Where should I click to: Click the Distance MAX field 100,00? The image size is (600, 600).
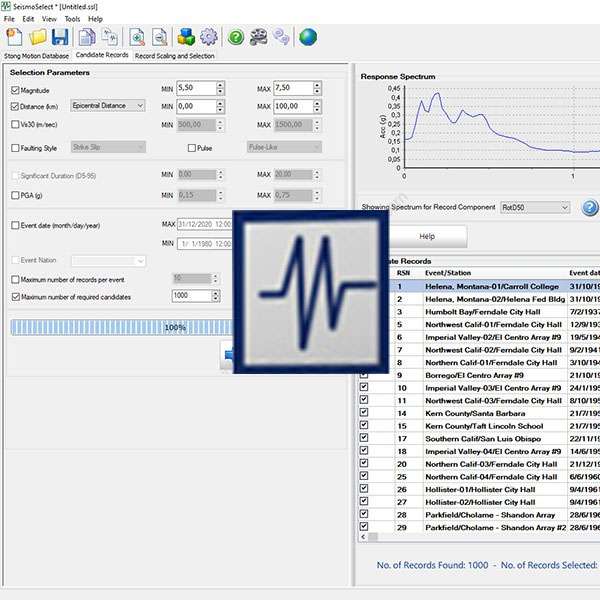click(x=293, y=106)
